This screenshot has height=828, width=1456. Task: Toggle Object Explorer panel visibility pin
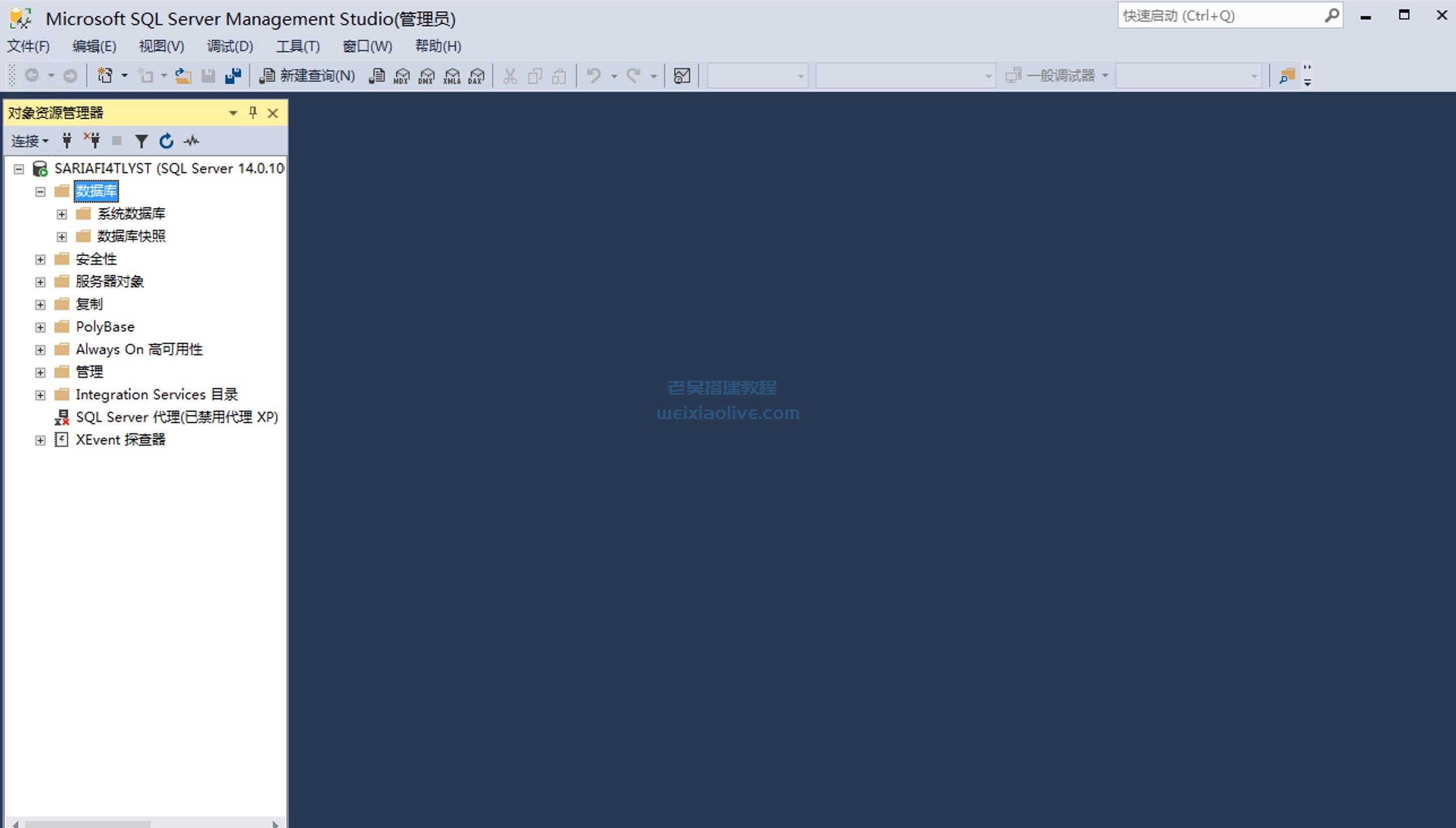pos(252,113)
